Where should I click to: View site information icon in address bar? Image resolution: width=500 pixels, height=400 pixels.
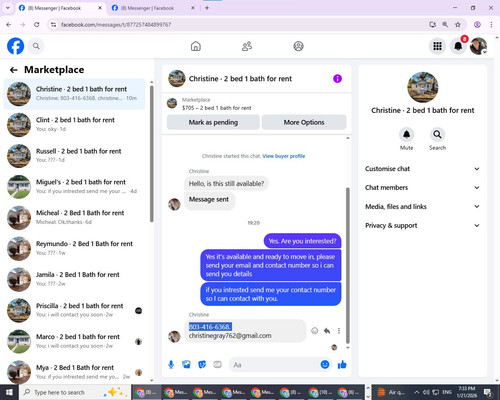tap(53, 24)
